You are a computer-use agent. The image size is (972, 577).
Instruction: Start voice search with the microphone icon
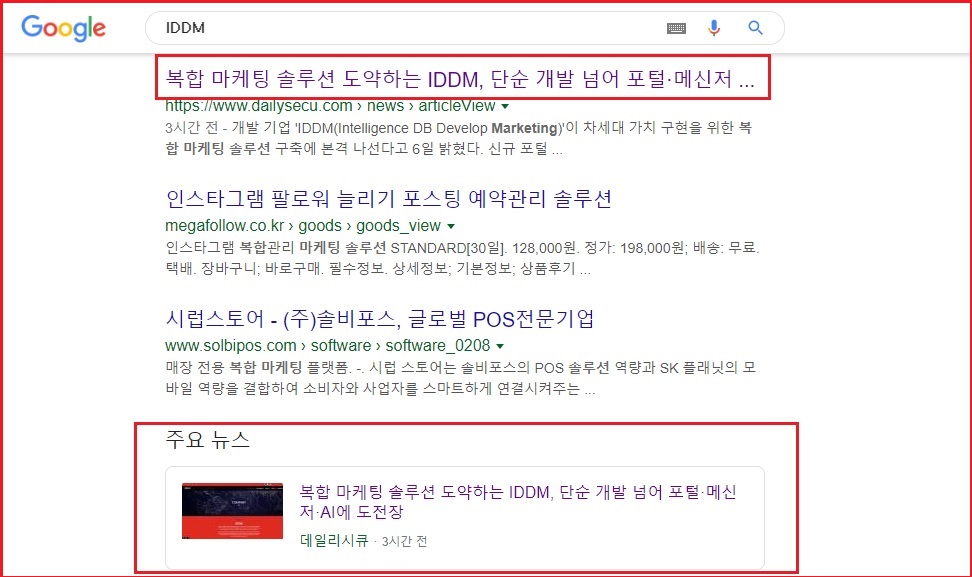coord(714,29)
